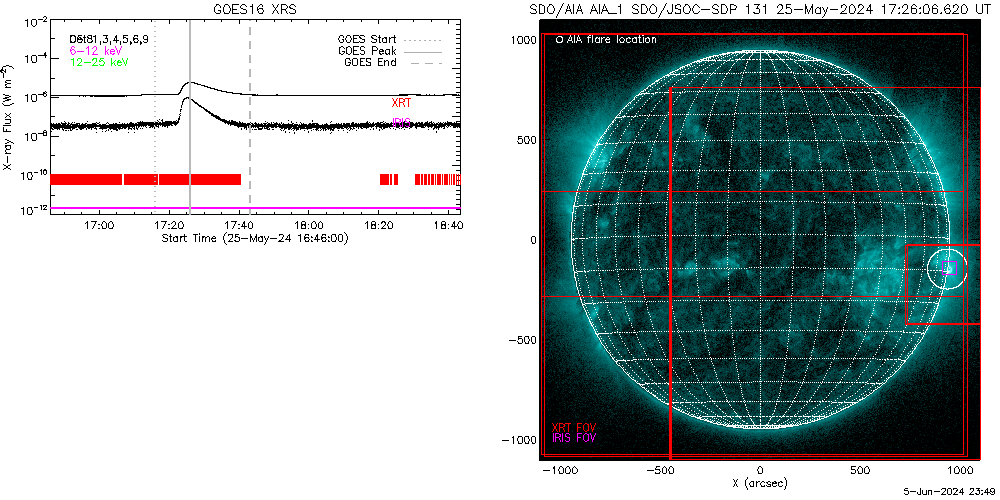Image resolution: width=1000 pixels, height=500 pixels.
Task: Click the '5-Jun-2024 23:49' timestamp
Action: 950,494
